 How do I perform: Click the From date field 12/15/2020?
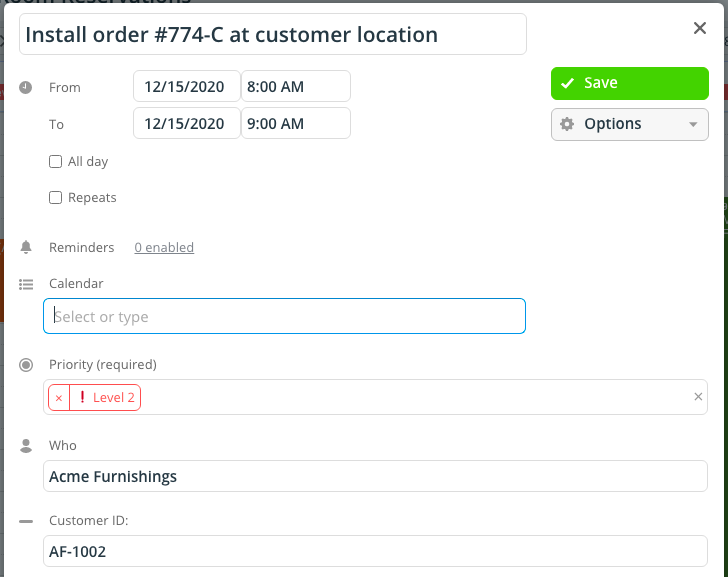point(186,87)
